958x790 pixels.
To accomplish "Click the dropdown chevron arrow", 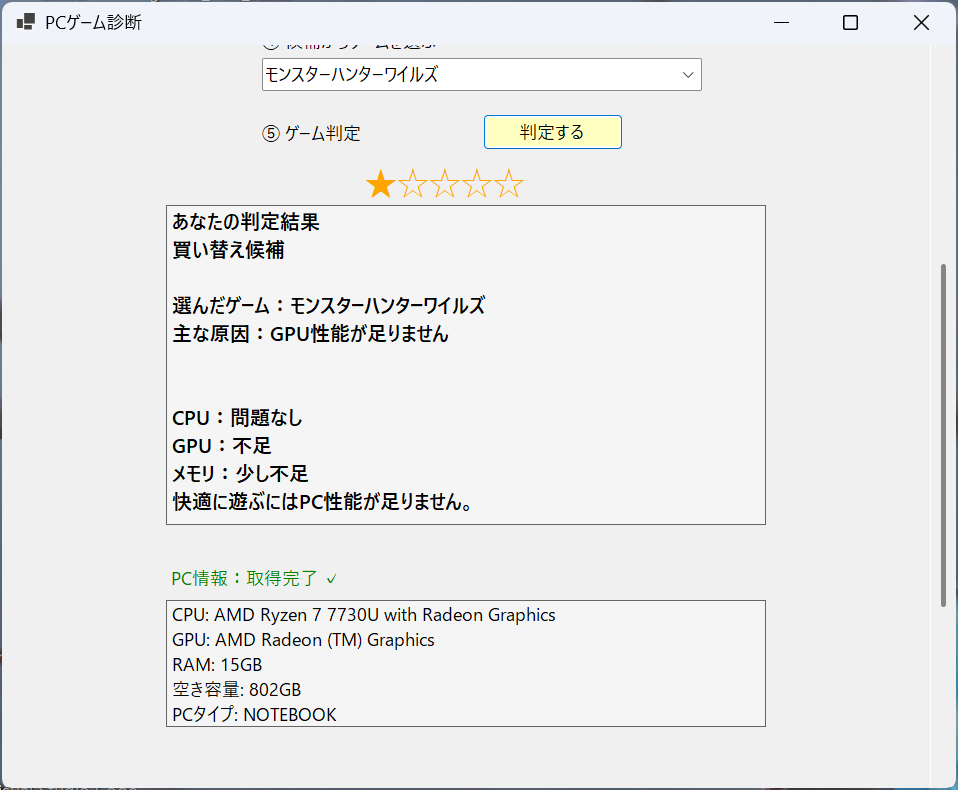I will (688, 75).
